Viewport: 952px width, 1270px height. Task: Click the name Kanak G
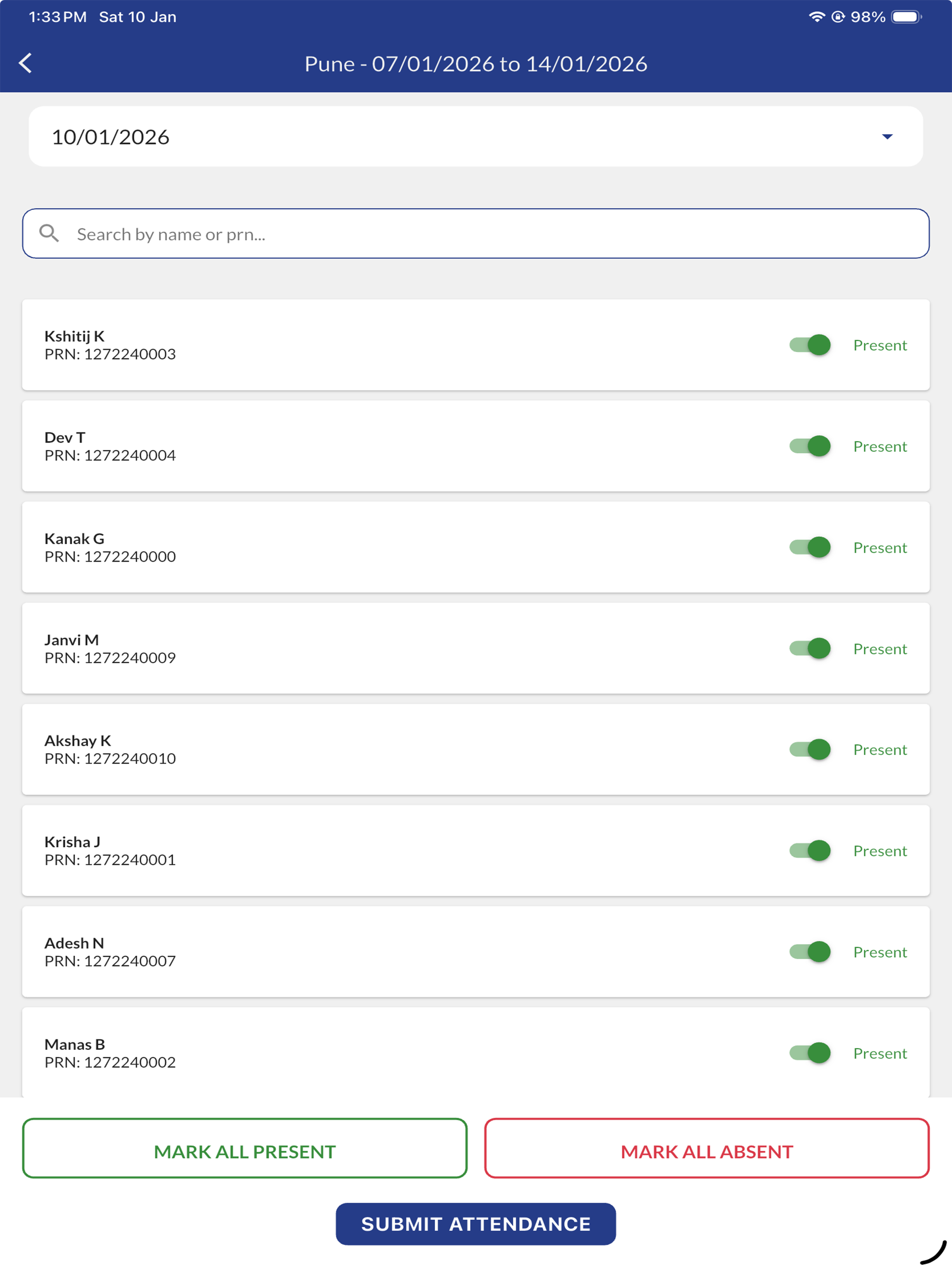[x=75, y=539]
